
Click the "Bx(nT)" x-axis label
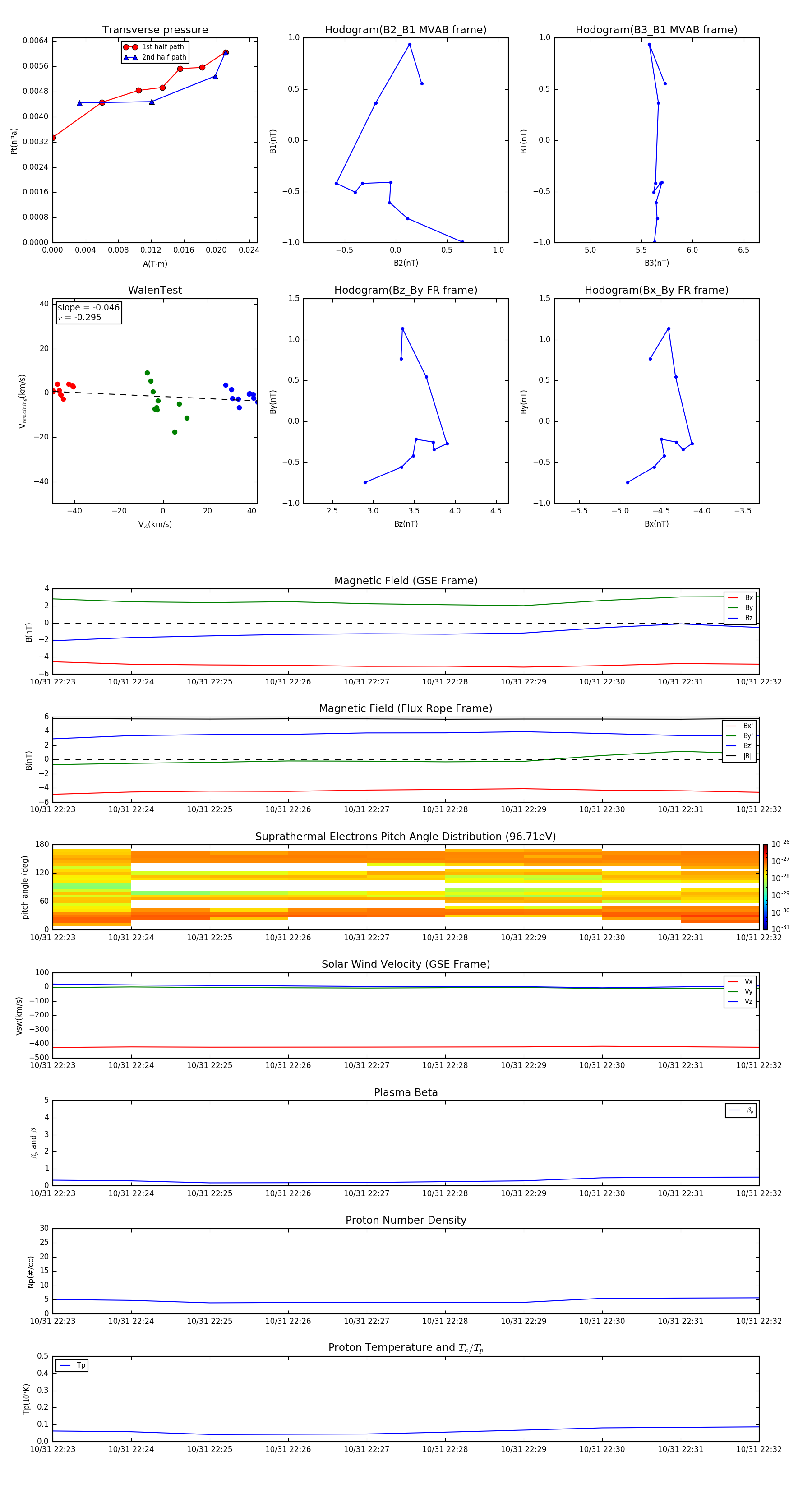click(656, 524)
